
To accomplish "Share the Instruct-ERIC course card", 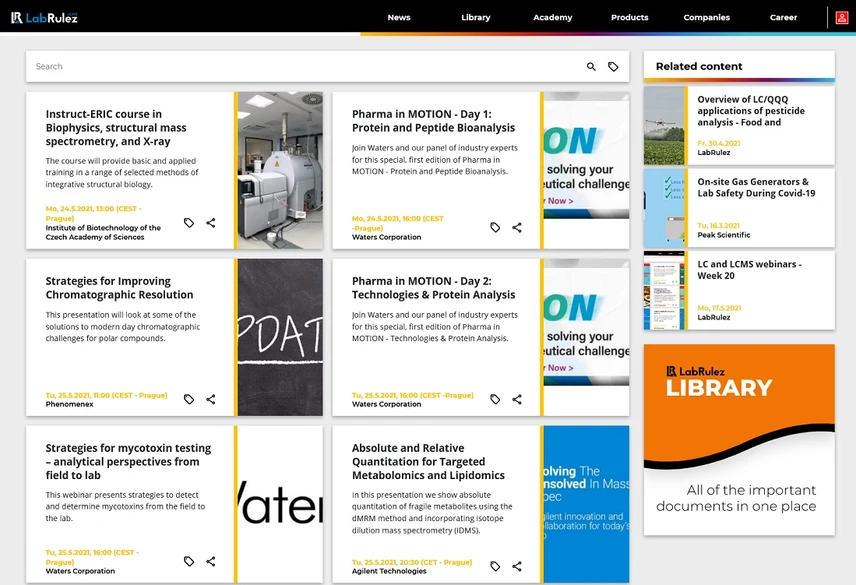I will click(x=211, y=223).
